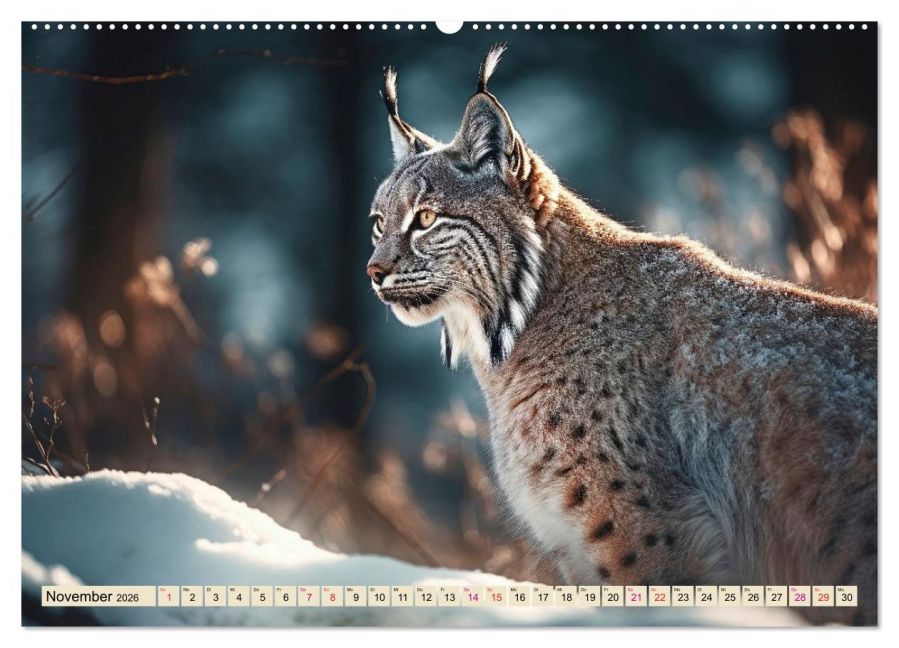Select day 24 in the calendar strip
The image size is (899, 648).
707,596
